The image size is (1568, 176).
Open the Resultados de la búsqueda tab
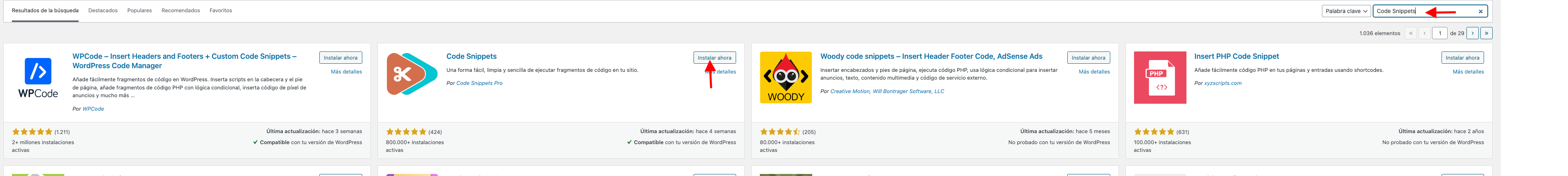45,11
